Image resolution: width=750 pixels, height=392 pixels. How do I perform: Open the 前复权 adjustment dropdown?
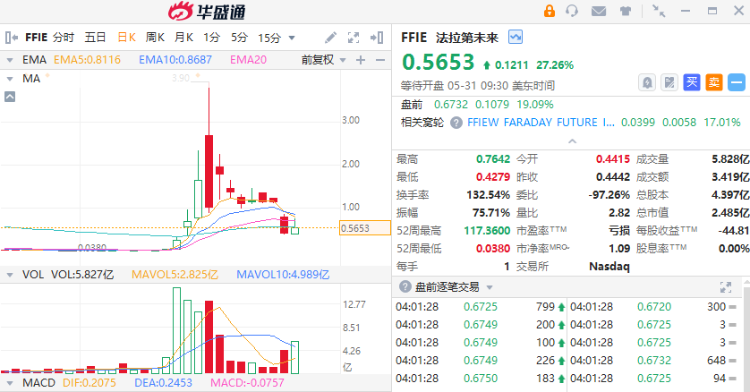(324, 60)
